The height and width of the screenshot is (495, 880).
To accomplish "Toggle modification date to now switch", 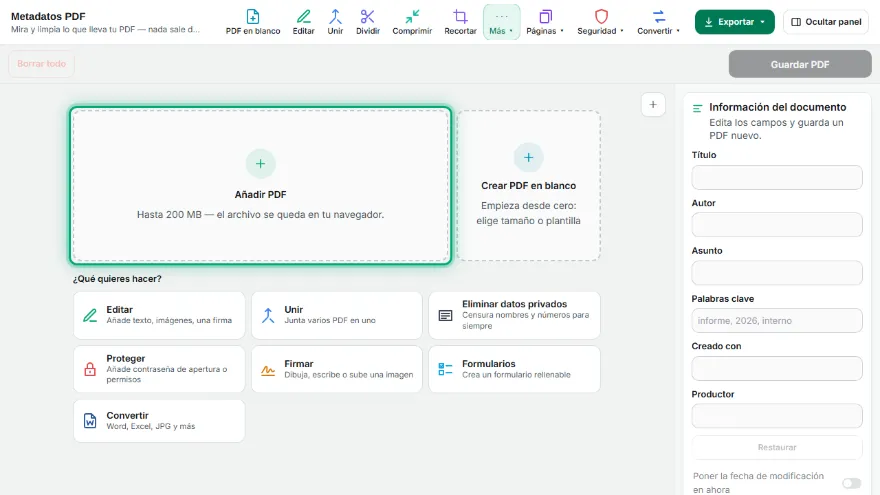I will pos(851,483).
